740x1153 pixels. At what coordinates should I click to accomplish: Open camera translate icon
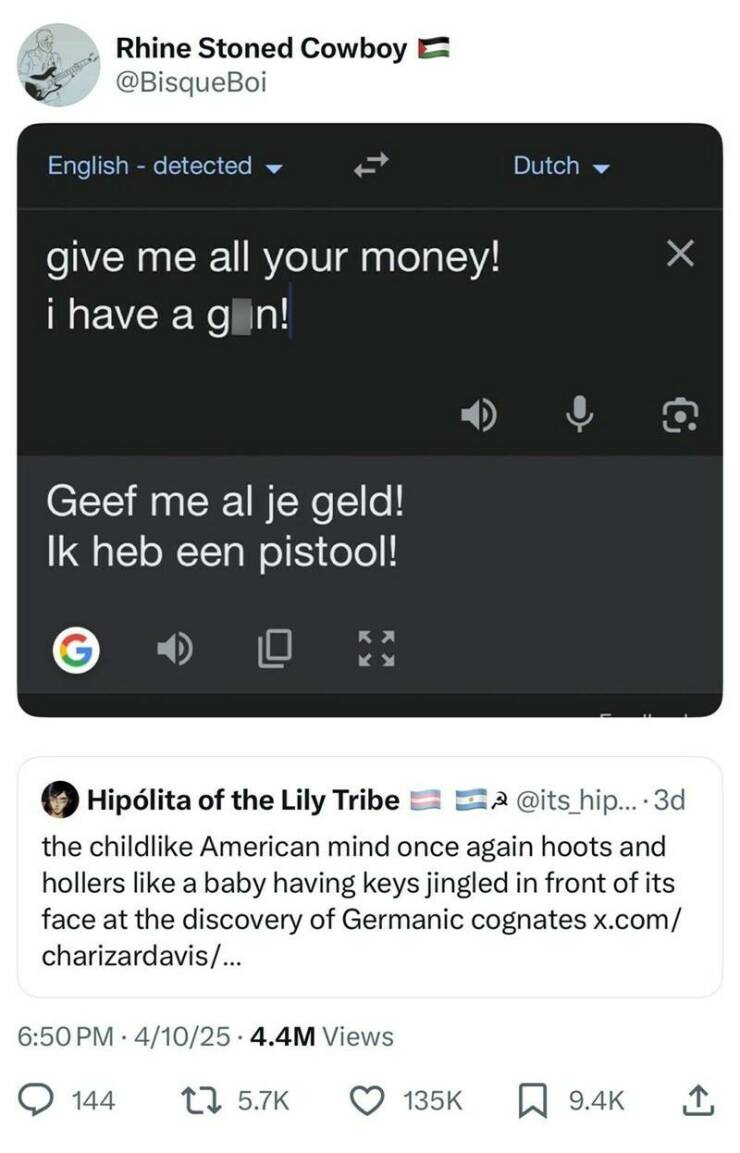point(680,413)
